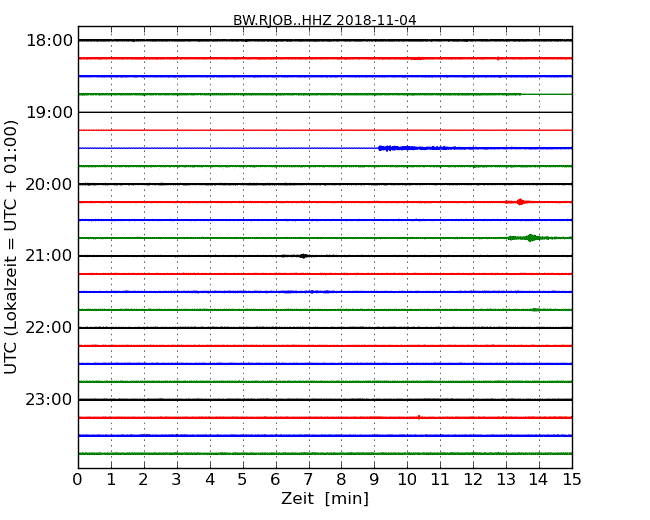Click the plot title BW.RJOB..HHZ 2018-11-04
The image size is (650, 520).
(x=325, y=20)
